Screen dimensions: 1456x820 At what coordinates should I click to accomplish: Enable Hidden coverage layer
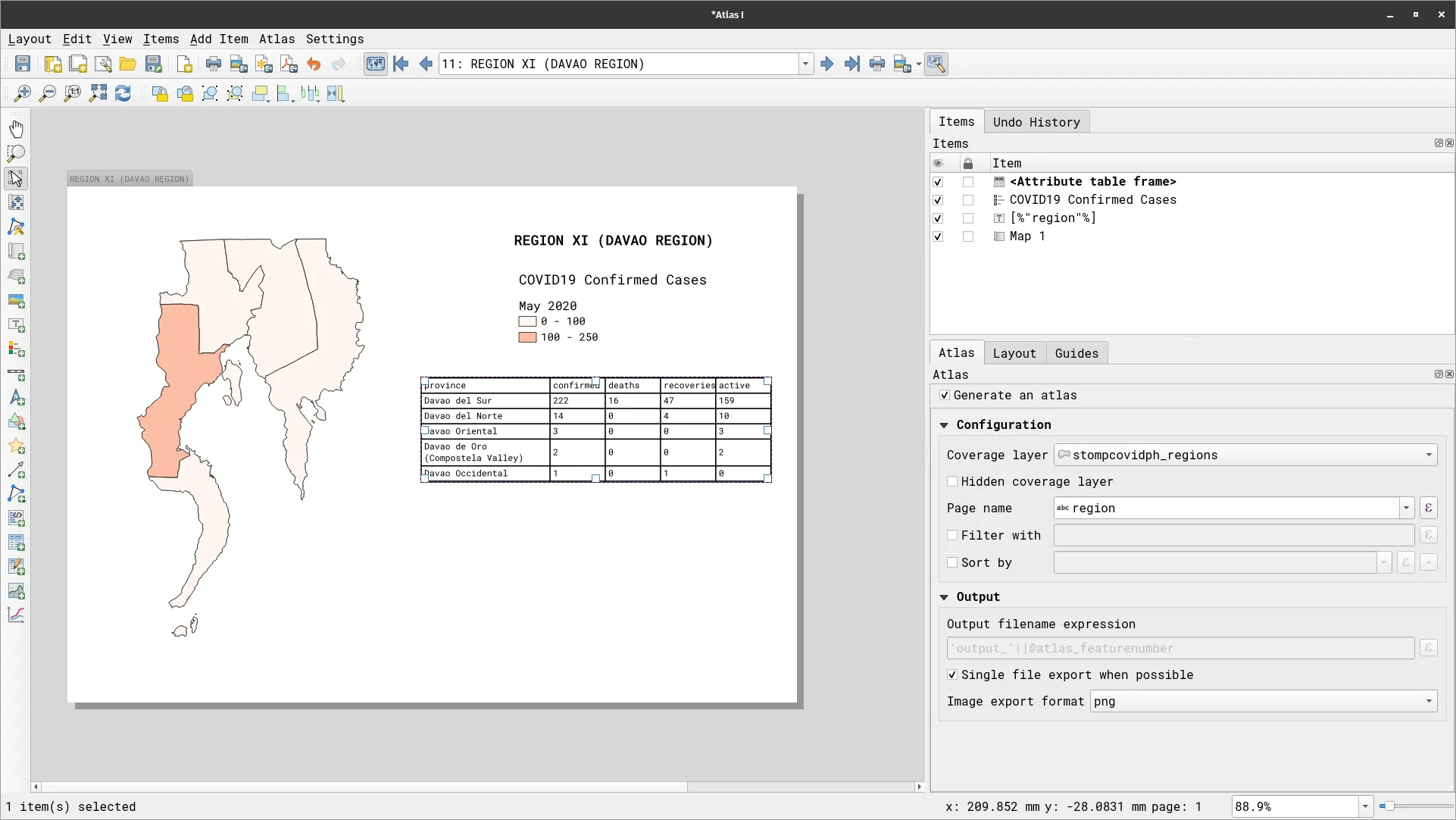click(x=953, y=481)
